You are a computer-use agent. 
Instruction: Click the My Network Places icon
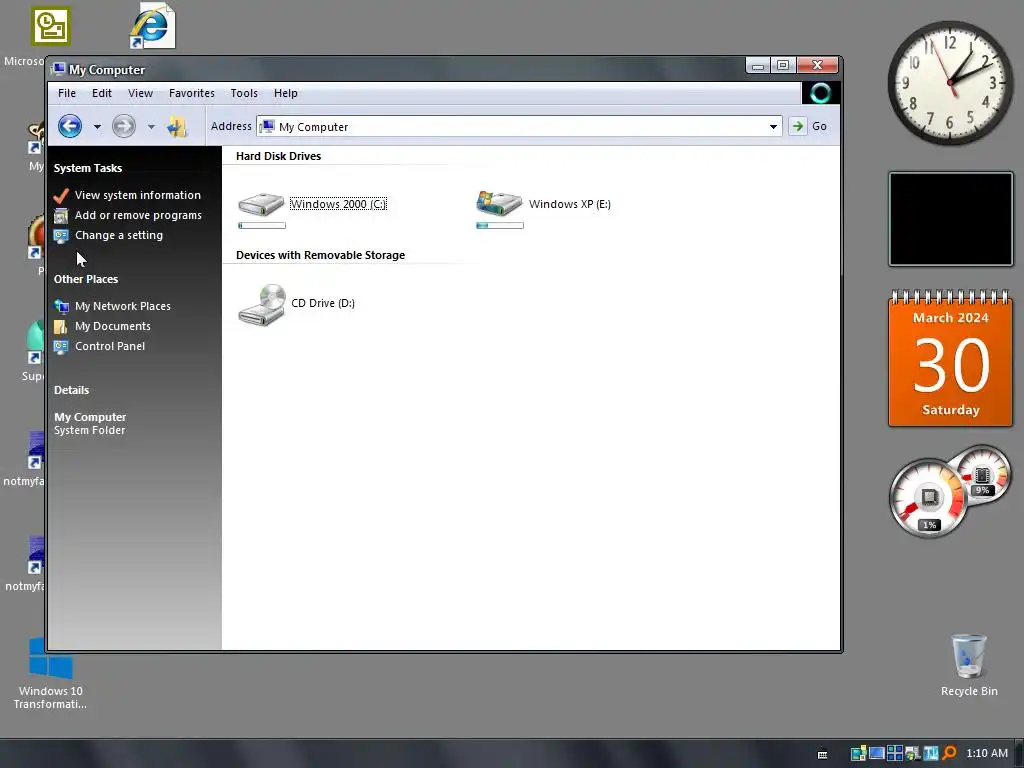[61, 306]
